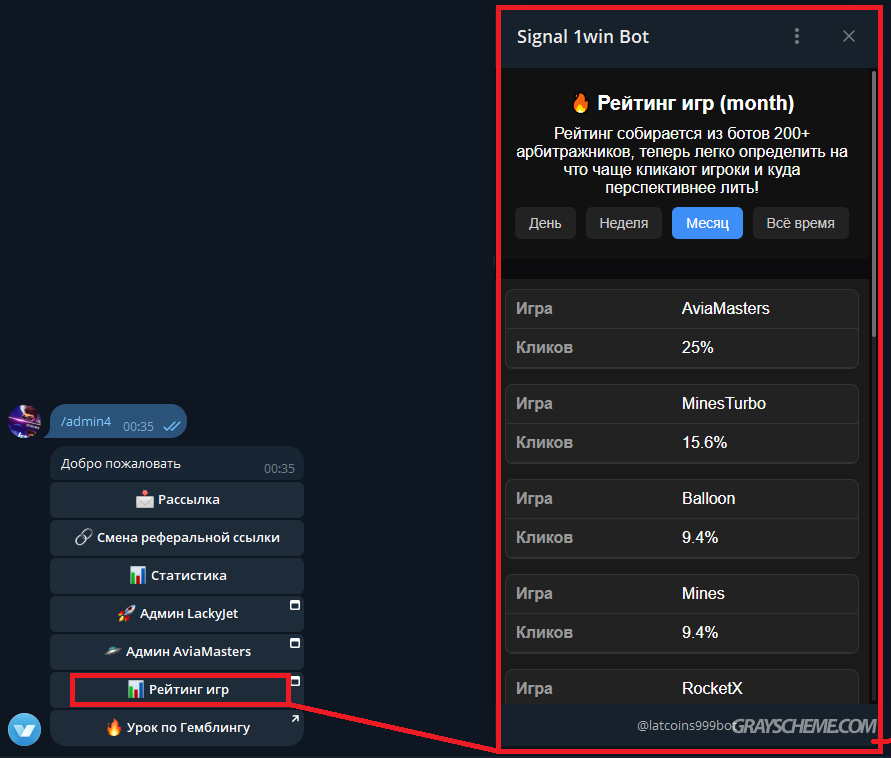Click the Signal 1win Bot title
Image resolution: width=891 pixels, height=758 pixels.
coord(582,37)
